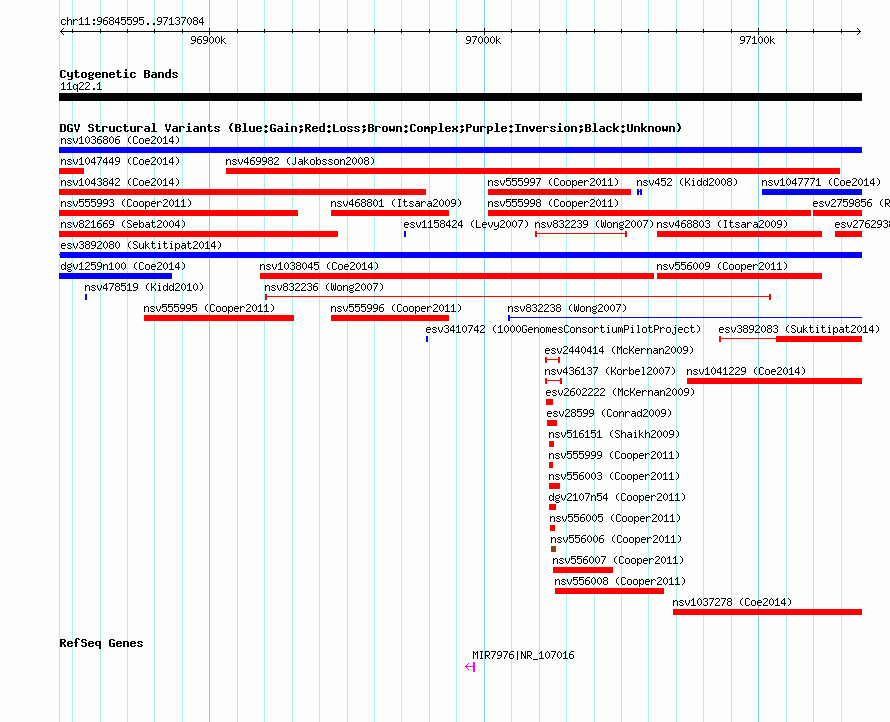Click nsv821669 (Sebat2004) label
The image size is (890, 722).
click(123, 224)
